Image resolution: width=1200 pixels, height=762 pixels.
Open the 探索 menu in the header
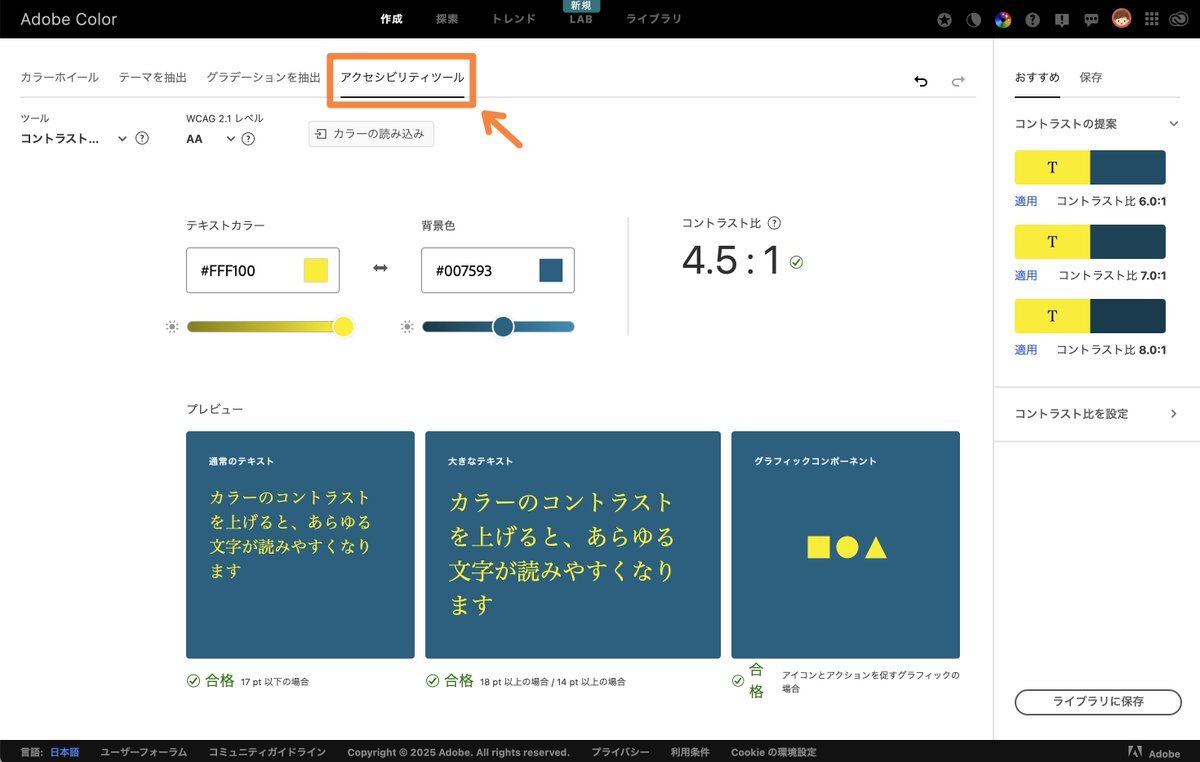coord(447,19)
